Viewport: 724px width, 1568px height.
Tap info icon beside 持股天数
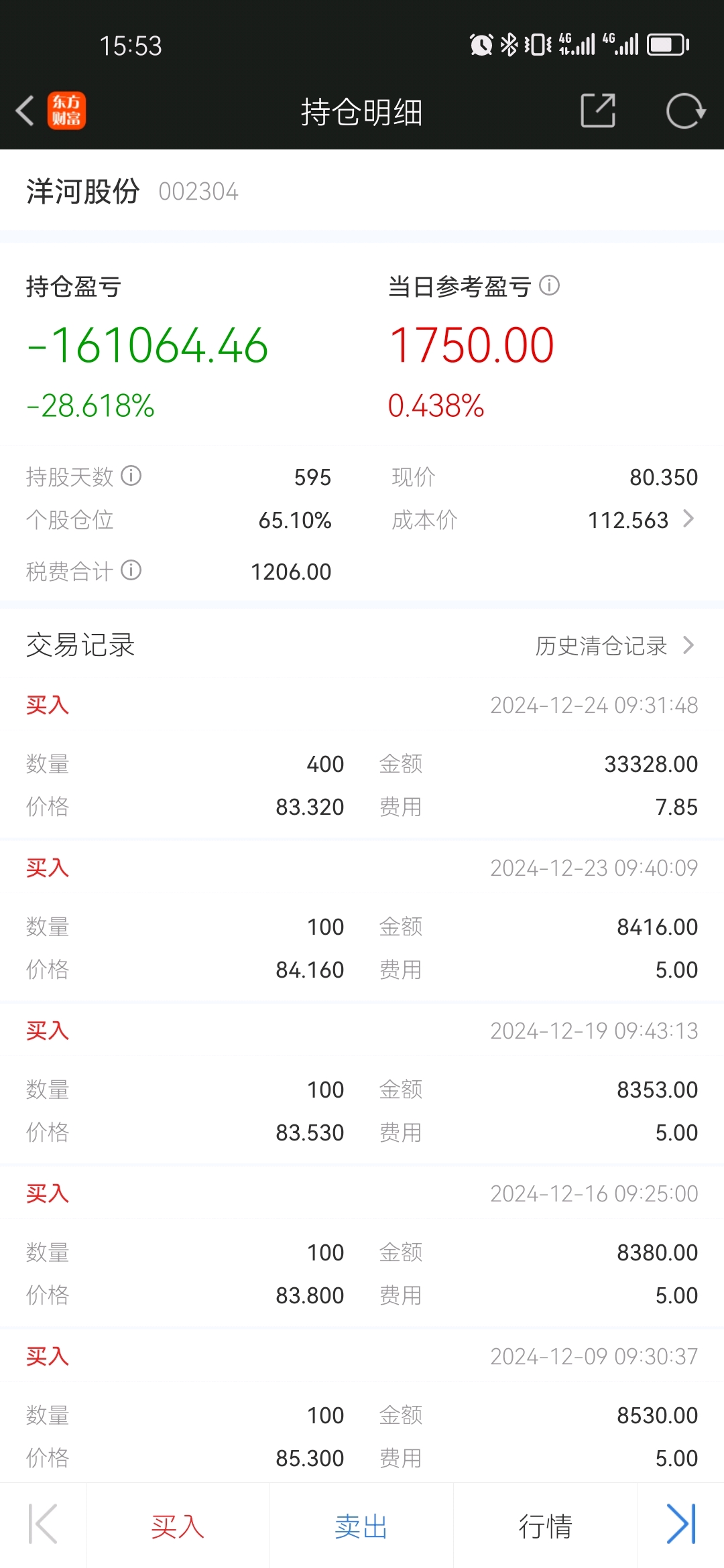(131, 476)
